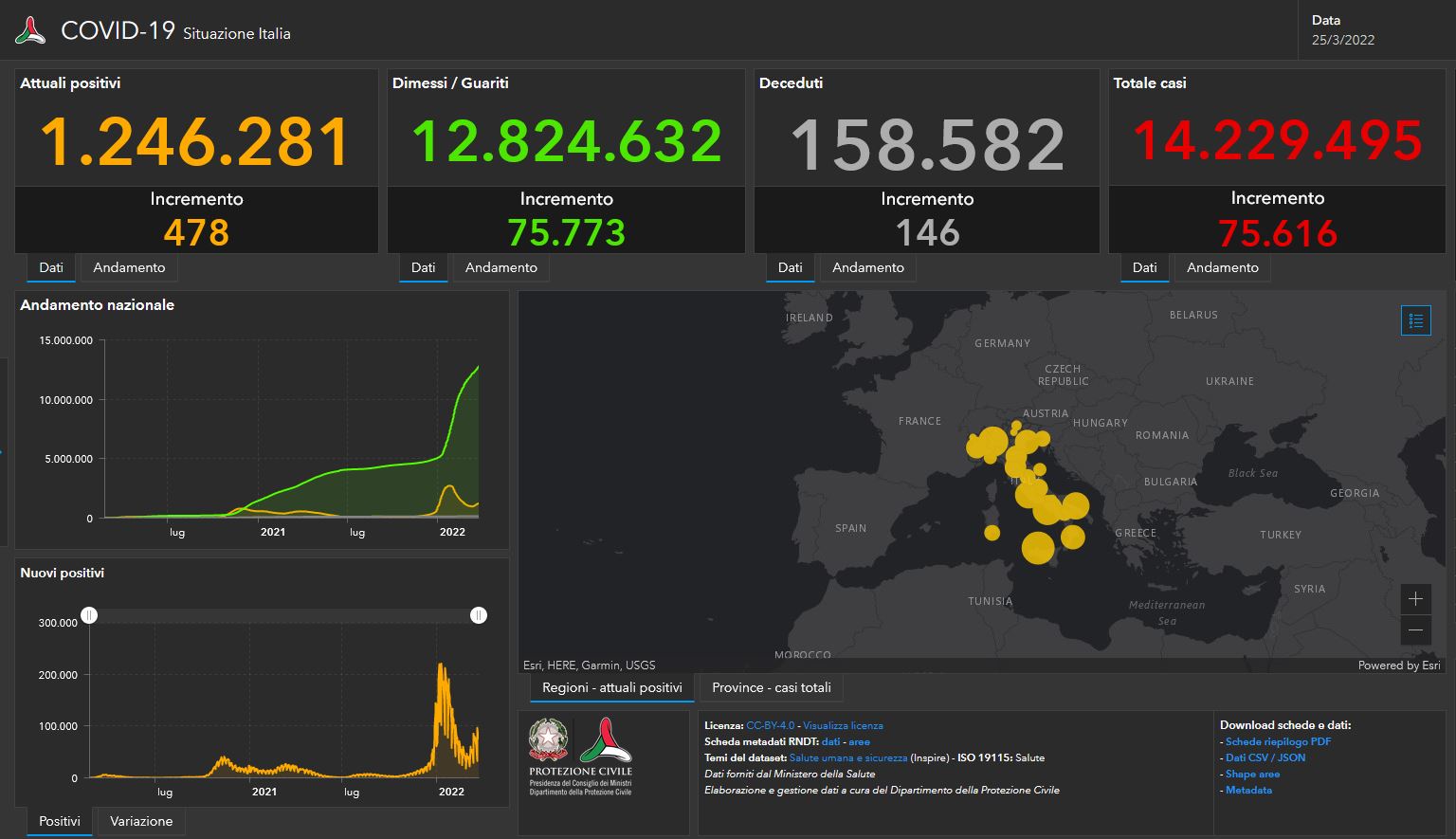The height and width of the screenshot is (839, 1456).
Task: Zoom out of the map with minus icon
Action: (1415, 629)
